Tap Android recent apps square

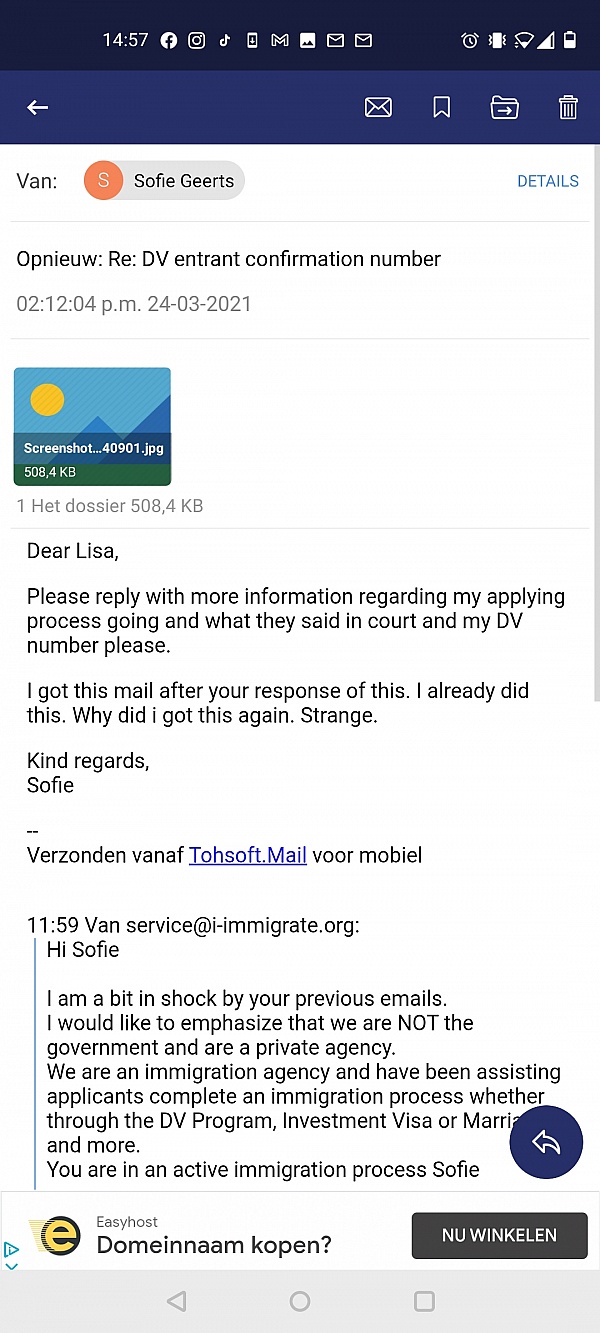424,1301
